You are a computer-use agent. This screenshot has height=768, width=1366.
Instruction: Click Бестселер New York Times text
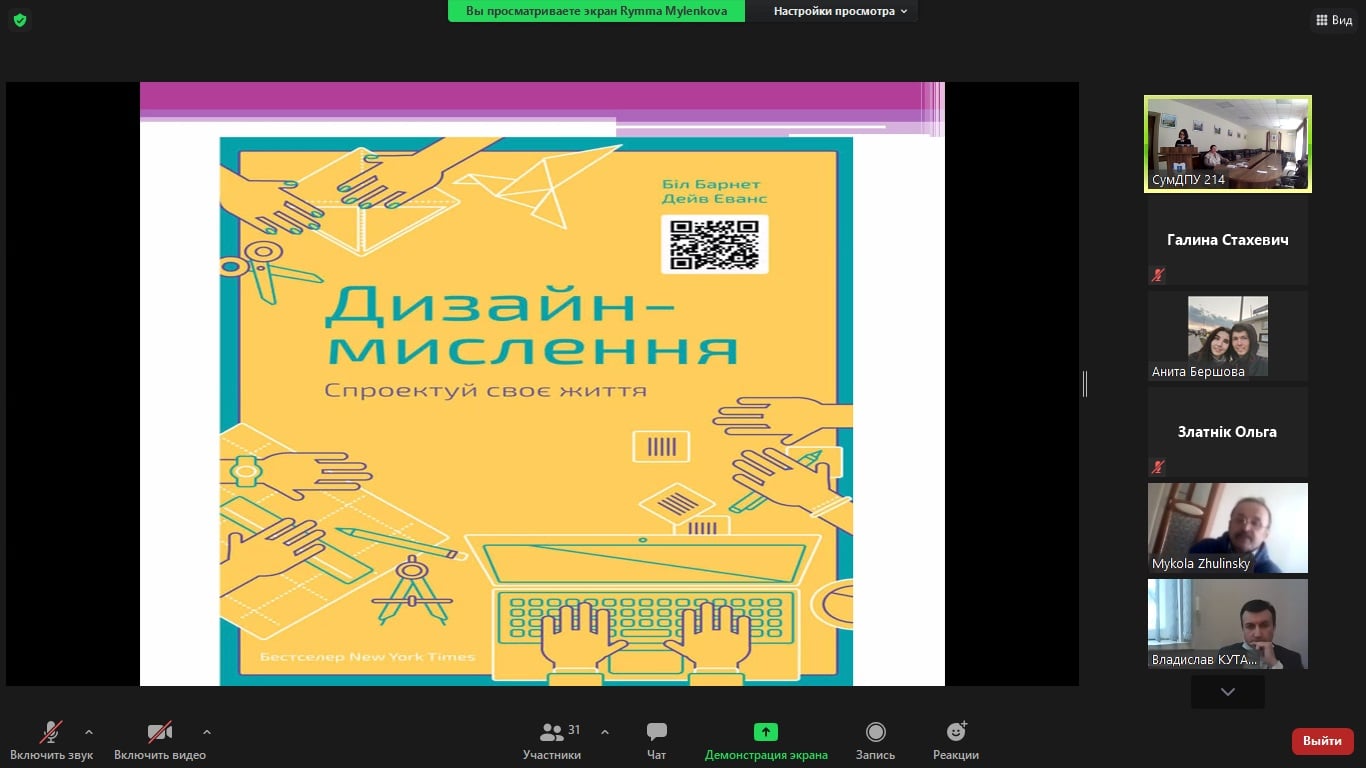tap(367, 657)
